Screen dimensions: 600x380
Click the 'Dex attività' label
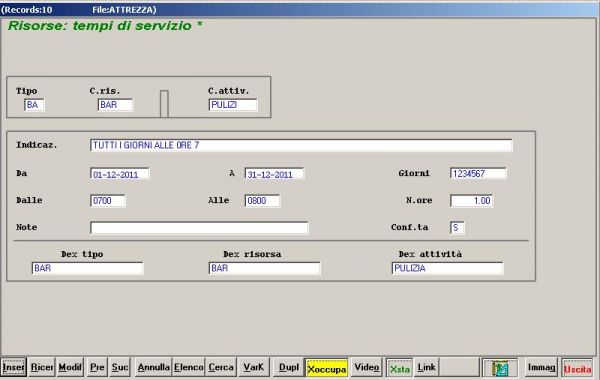[430, 254]
